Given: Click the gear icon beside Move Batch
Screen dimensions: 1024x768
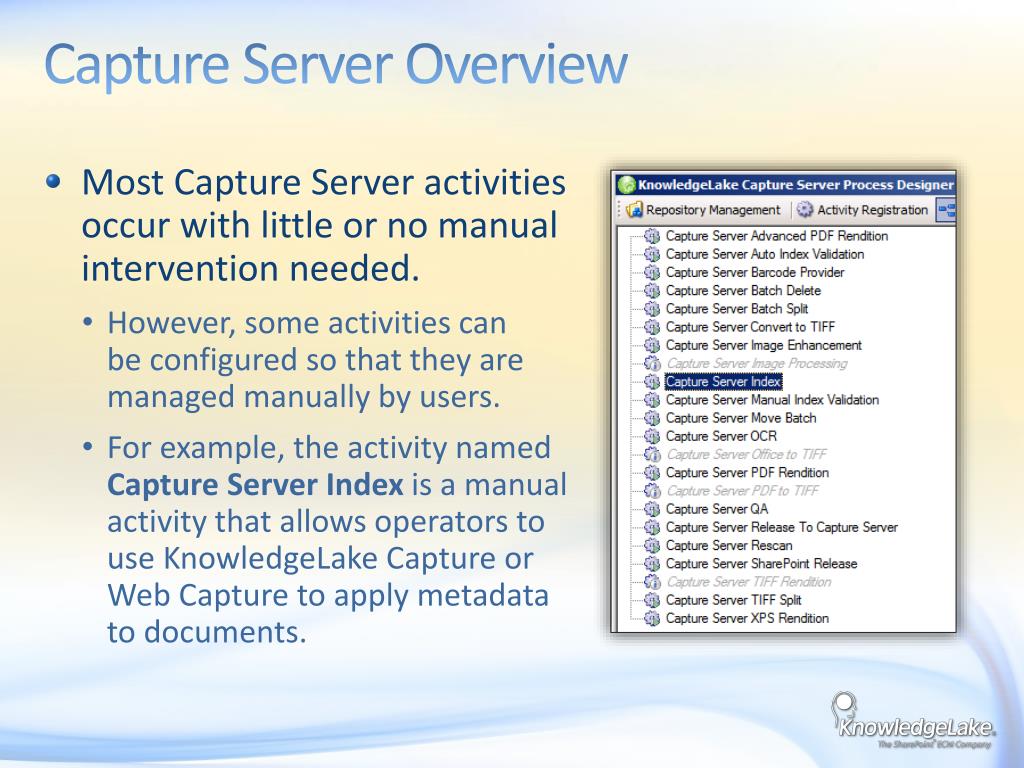Looking at the screenshot, I should click(652, 418).
